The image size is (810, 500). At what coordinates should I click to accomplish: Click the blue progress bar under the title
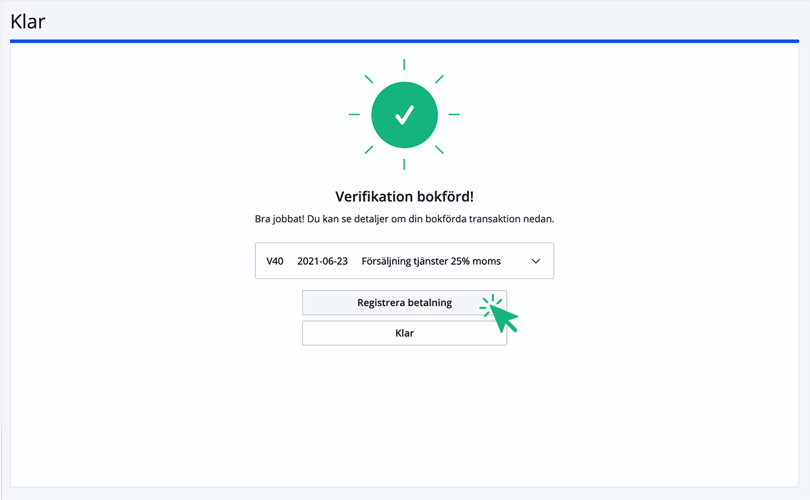[x=404, y=42]
